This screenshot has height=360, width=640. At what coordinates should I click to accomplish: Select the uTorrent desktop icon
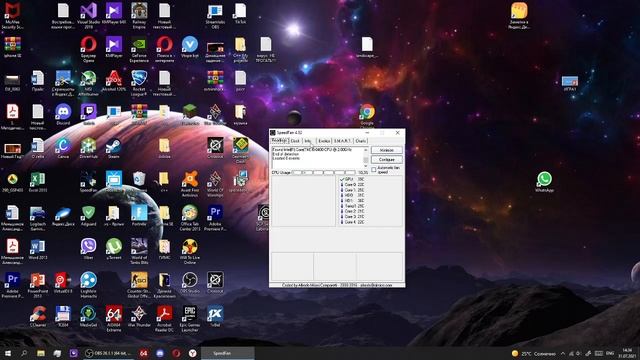[114, 249]
